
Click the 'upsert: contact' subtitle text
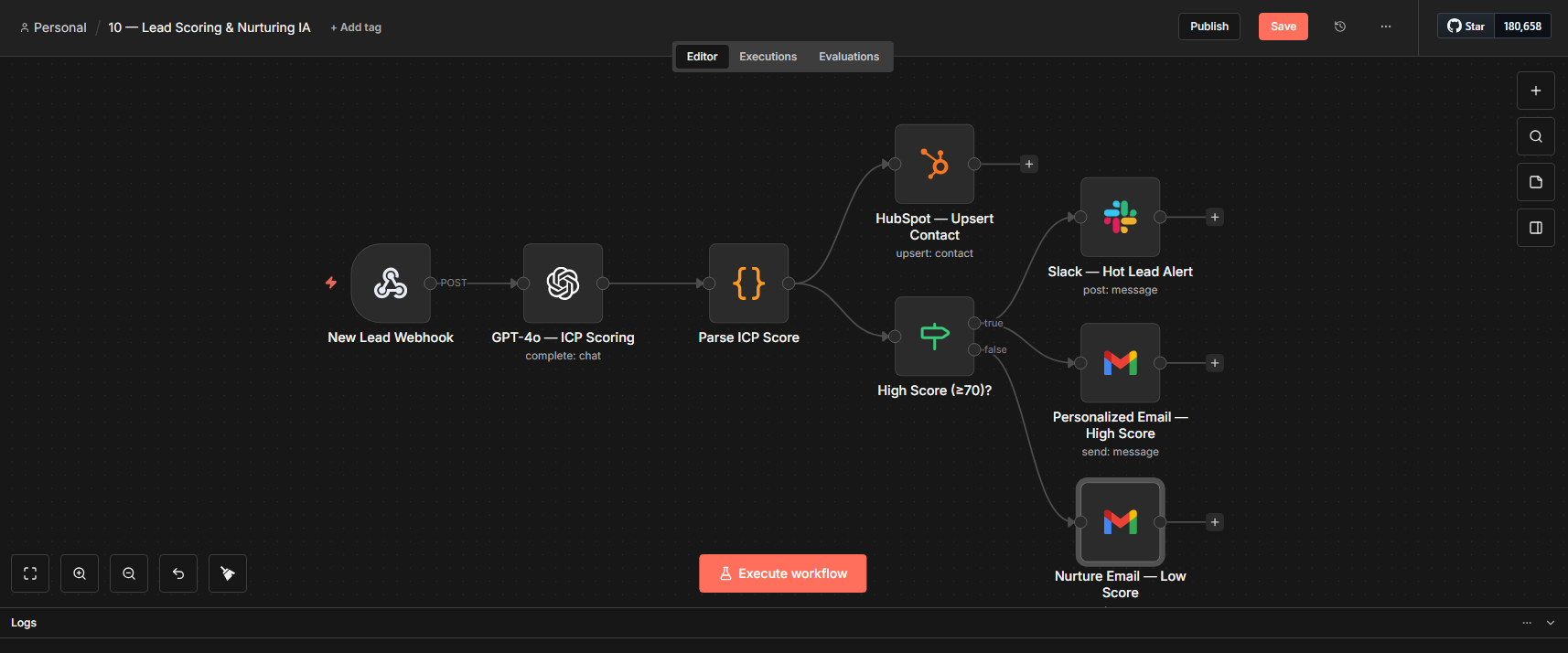934,253
